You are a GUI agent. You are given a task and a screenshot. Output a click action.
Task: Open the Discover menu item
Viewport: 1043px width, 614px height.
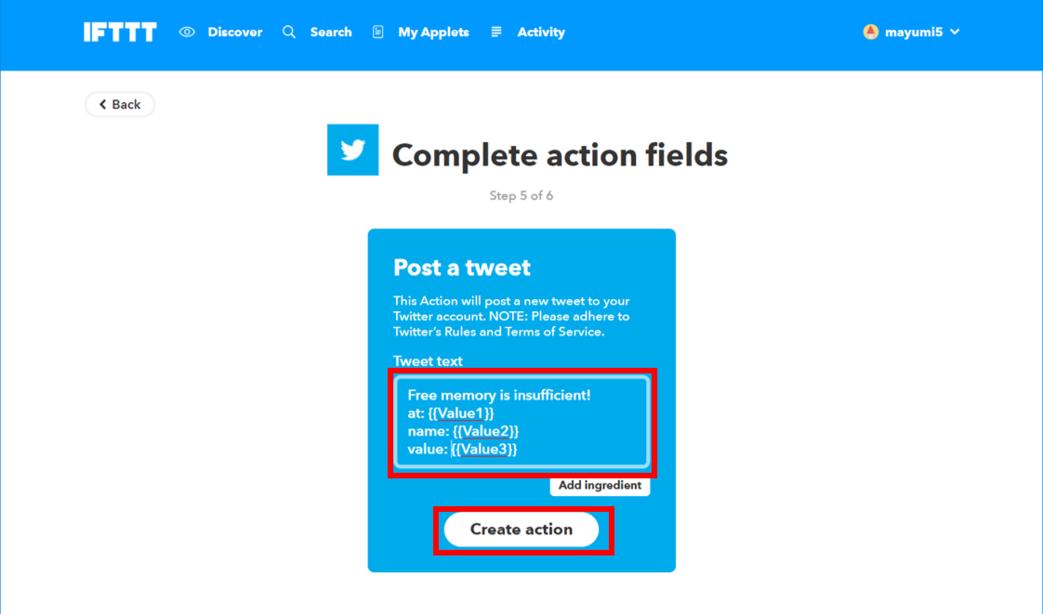235,32
